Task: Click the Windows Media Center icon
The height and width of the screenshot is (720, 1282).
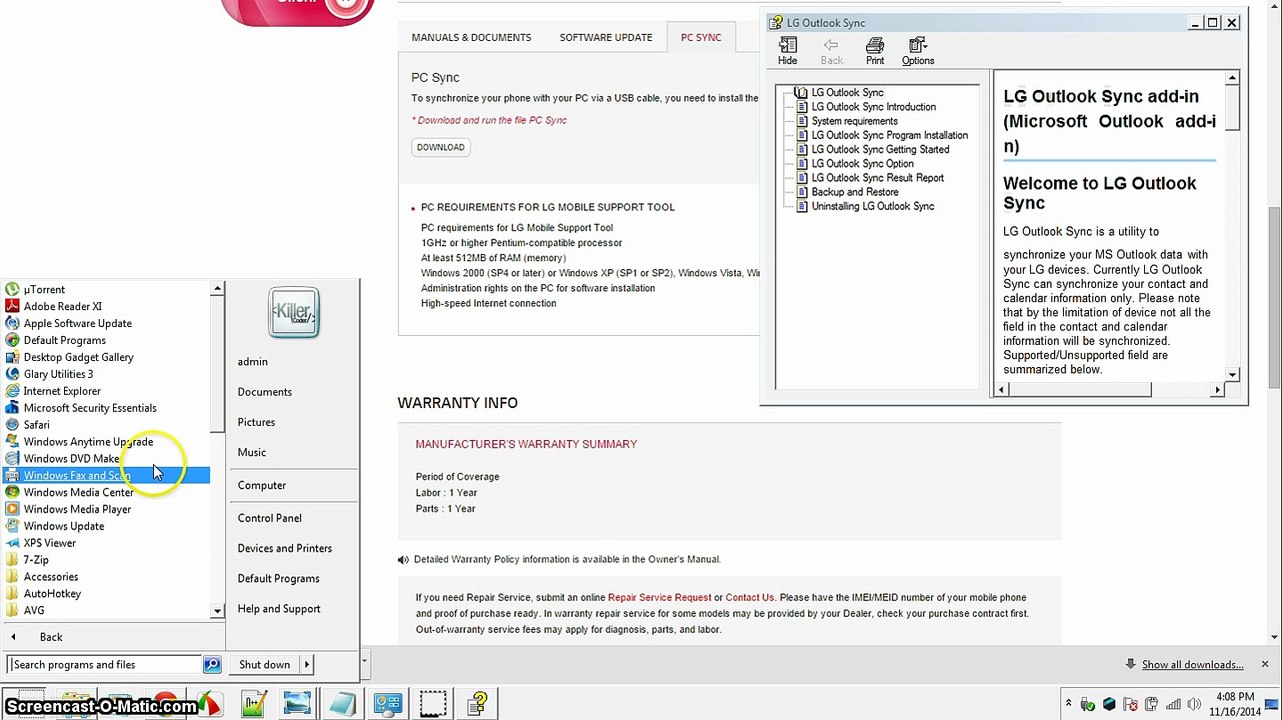Action: pos(12,492)
